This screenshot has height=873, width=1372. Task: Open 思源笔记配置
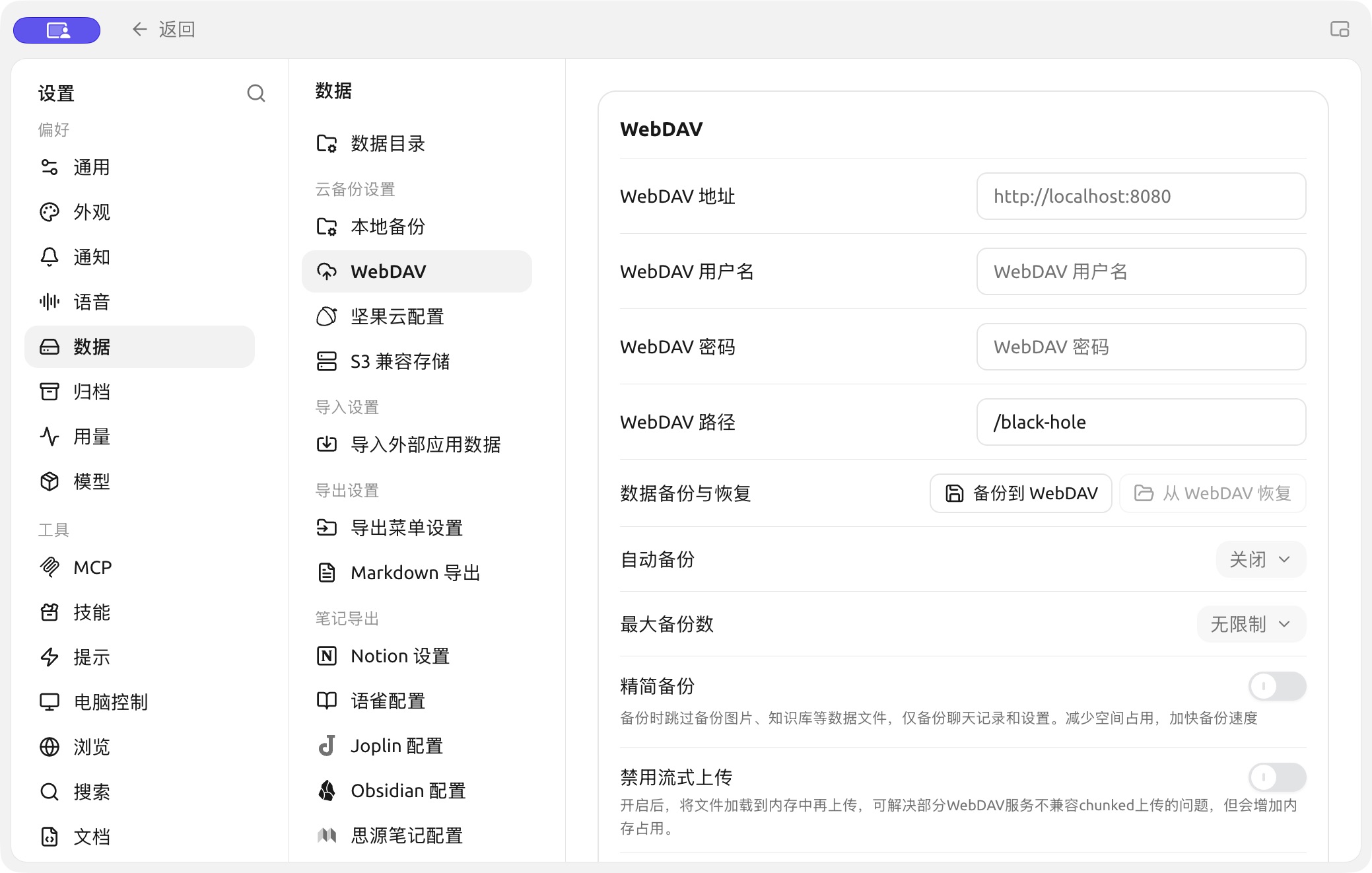coord(417,835)
